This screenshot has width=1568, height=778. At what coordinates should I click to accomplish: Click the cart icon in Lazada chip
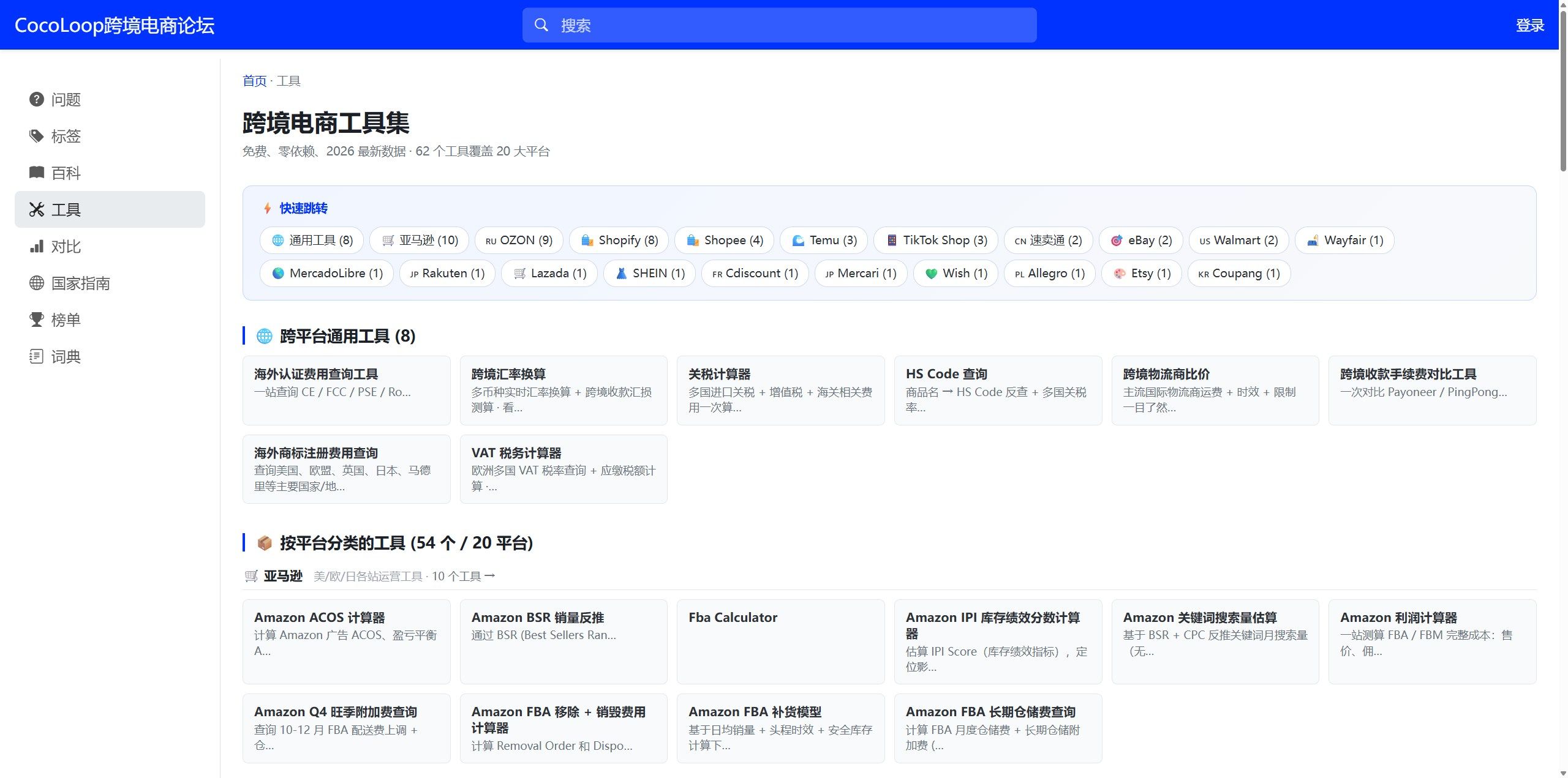coord(519,274)
